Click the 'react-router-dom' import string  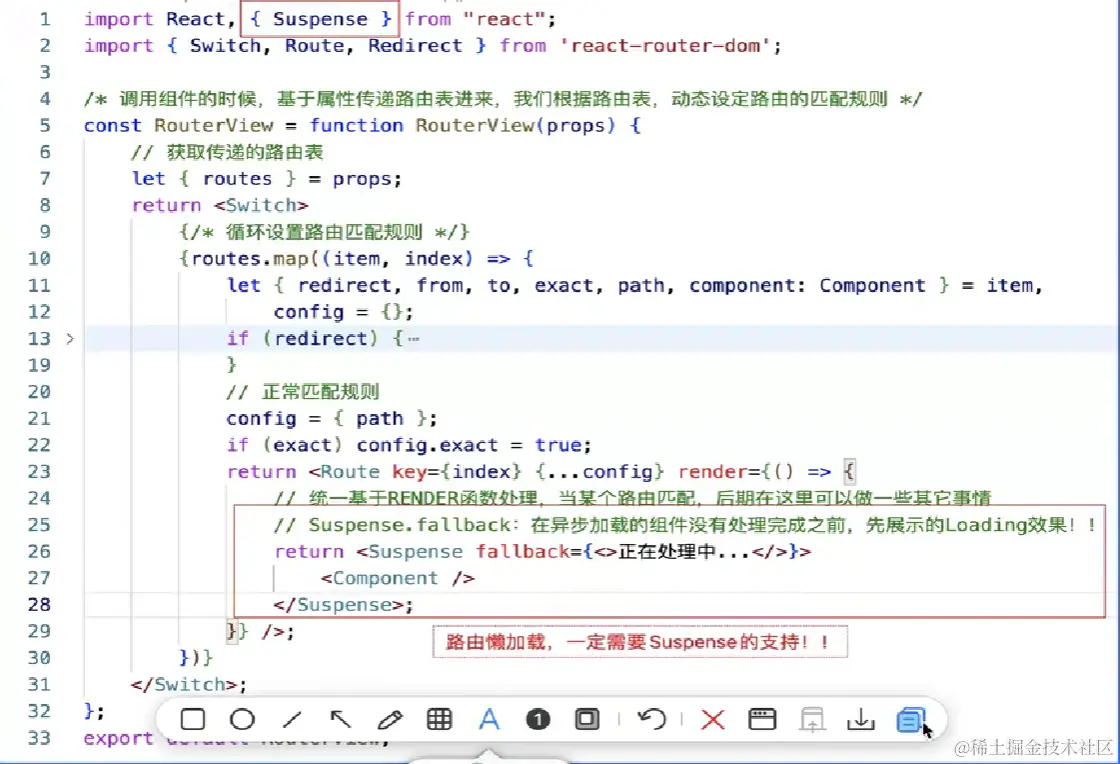(666, 46)
